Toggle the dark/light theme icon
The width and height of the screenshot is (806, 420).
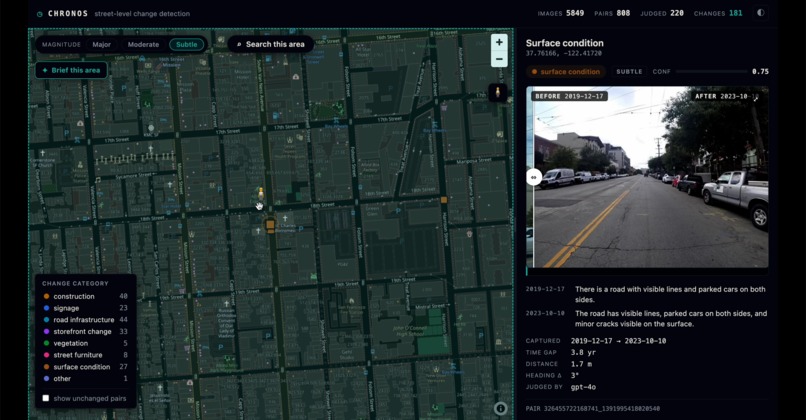pyautogui.click(x=760, y=13)
